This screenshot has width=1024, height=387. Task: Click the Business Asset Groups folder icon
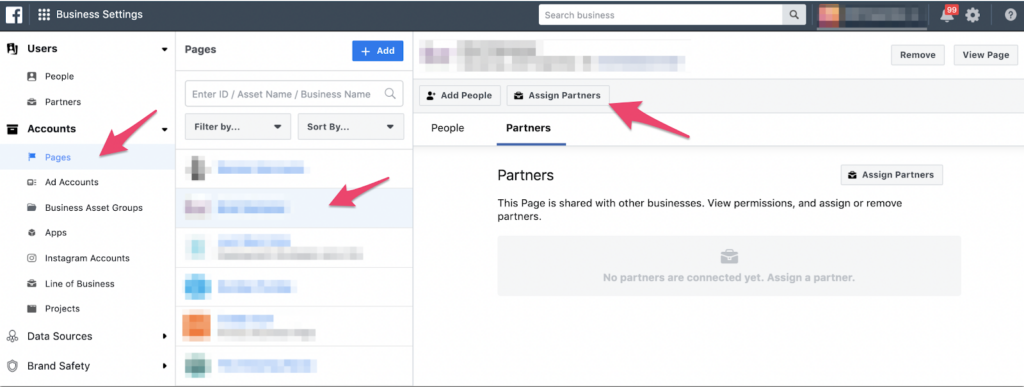(31, 208)
